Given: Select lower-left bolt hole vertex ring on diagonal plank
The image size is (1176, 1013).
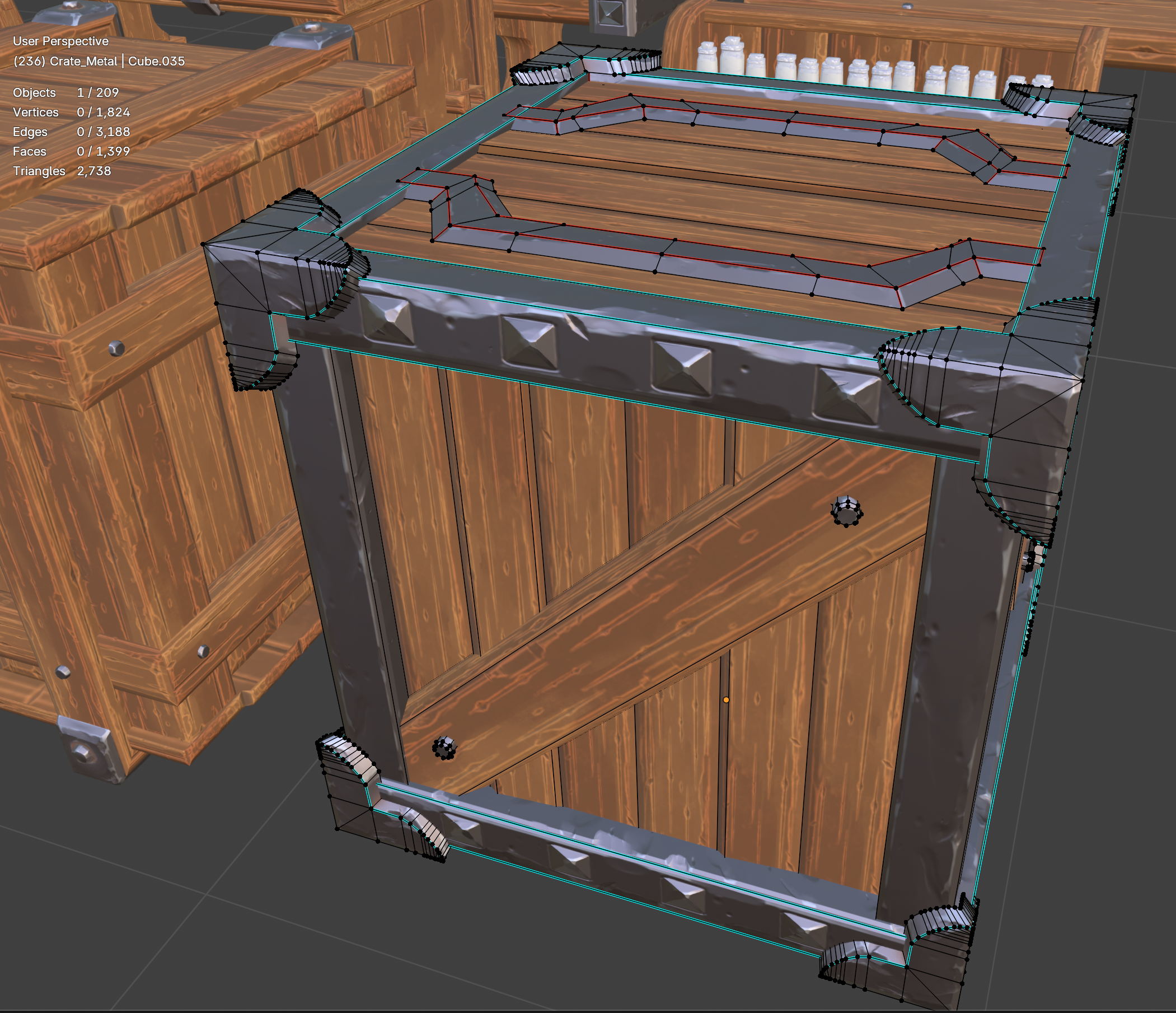Looking at the screenshot, I should click(x=444, y=747).
